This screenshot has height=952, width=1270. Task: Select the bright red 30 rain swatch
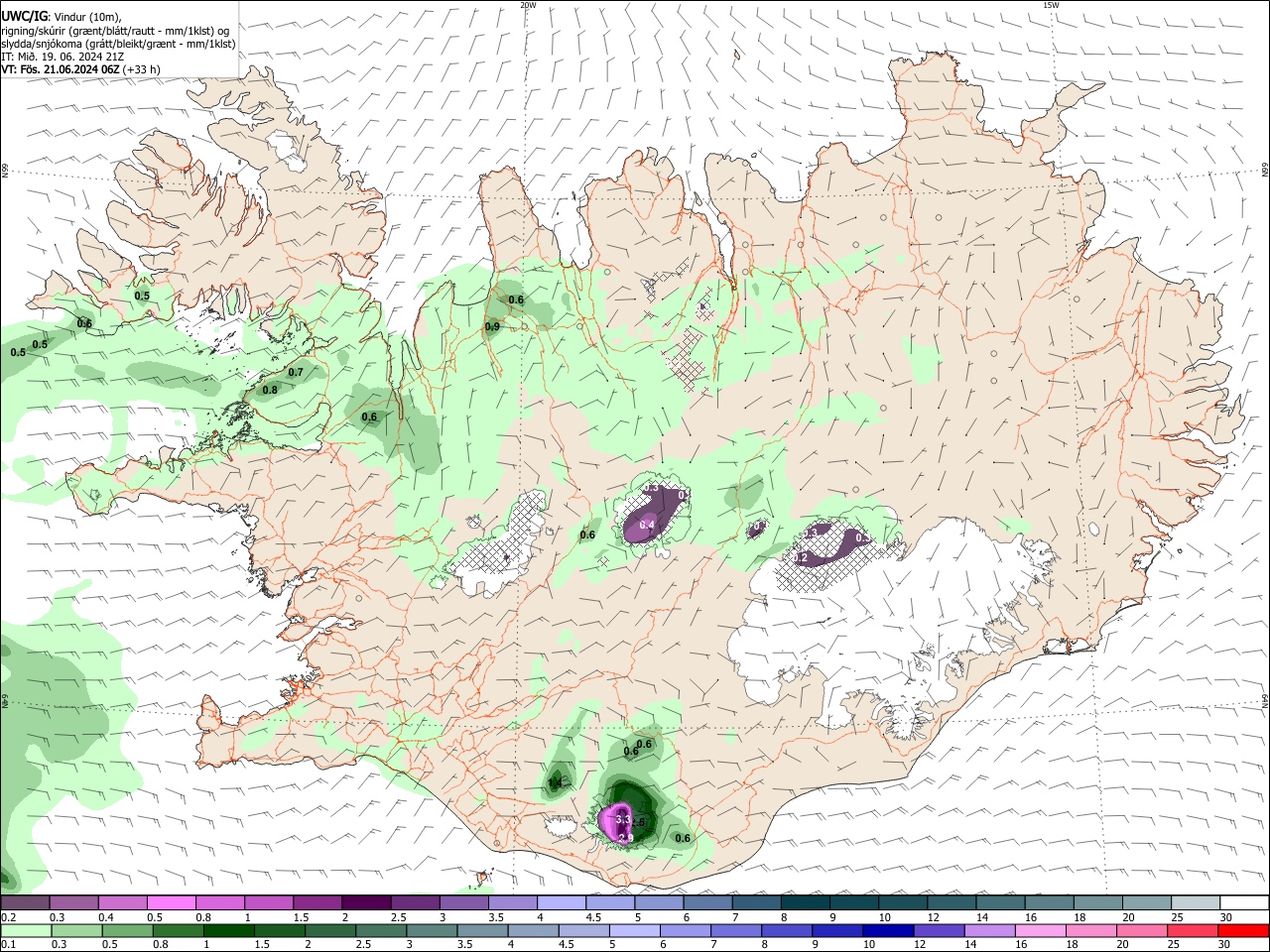point(1242,931)
